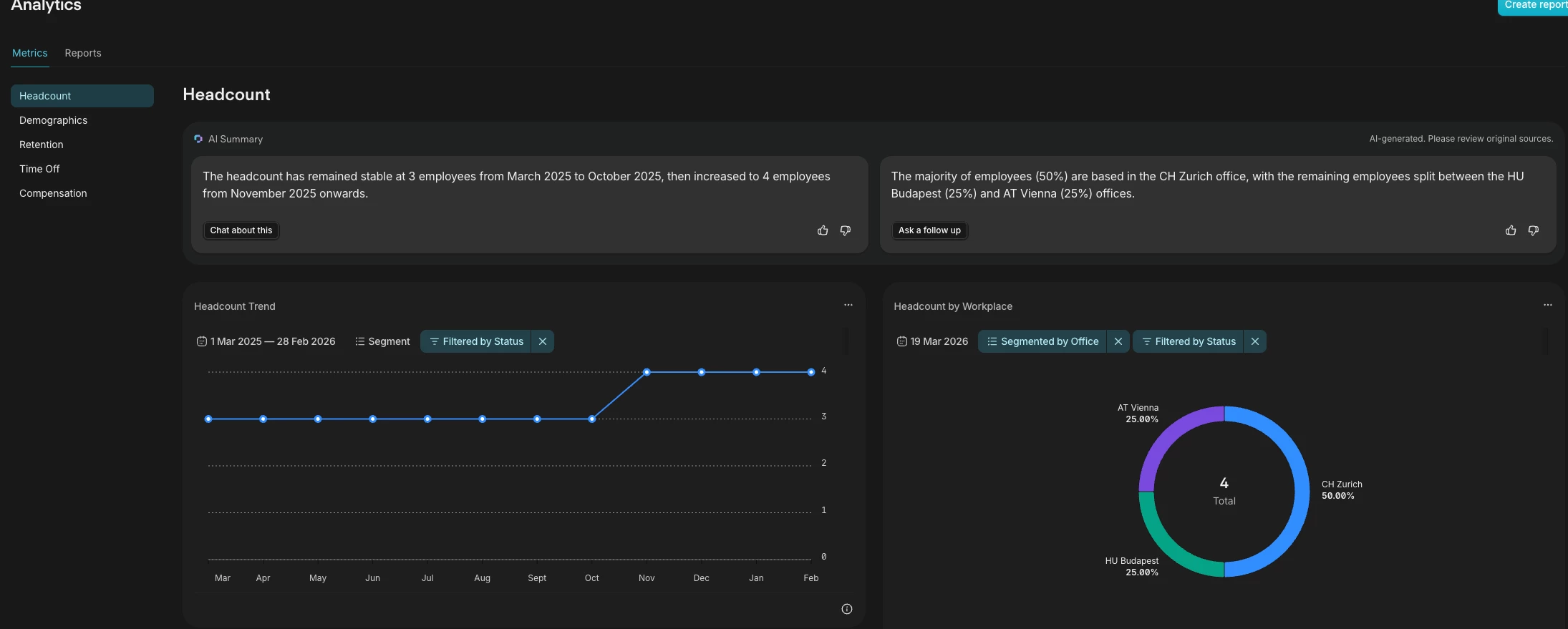Open the Filtered by Status filter on Workplace chart

pos(1189,341)
